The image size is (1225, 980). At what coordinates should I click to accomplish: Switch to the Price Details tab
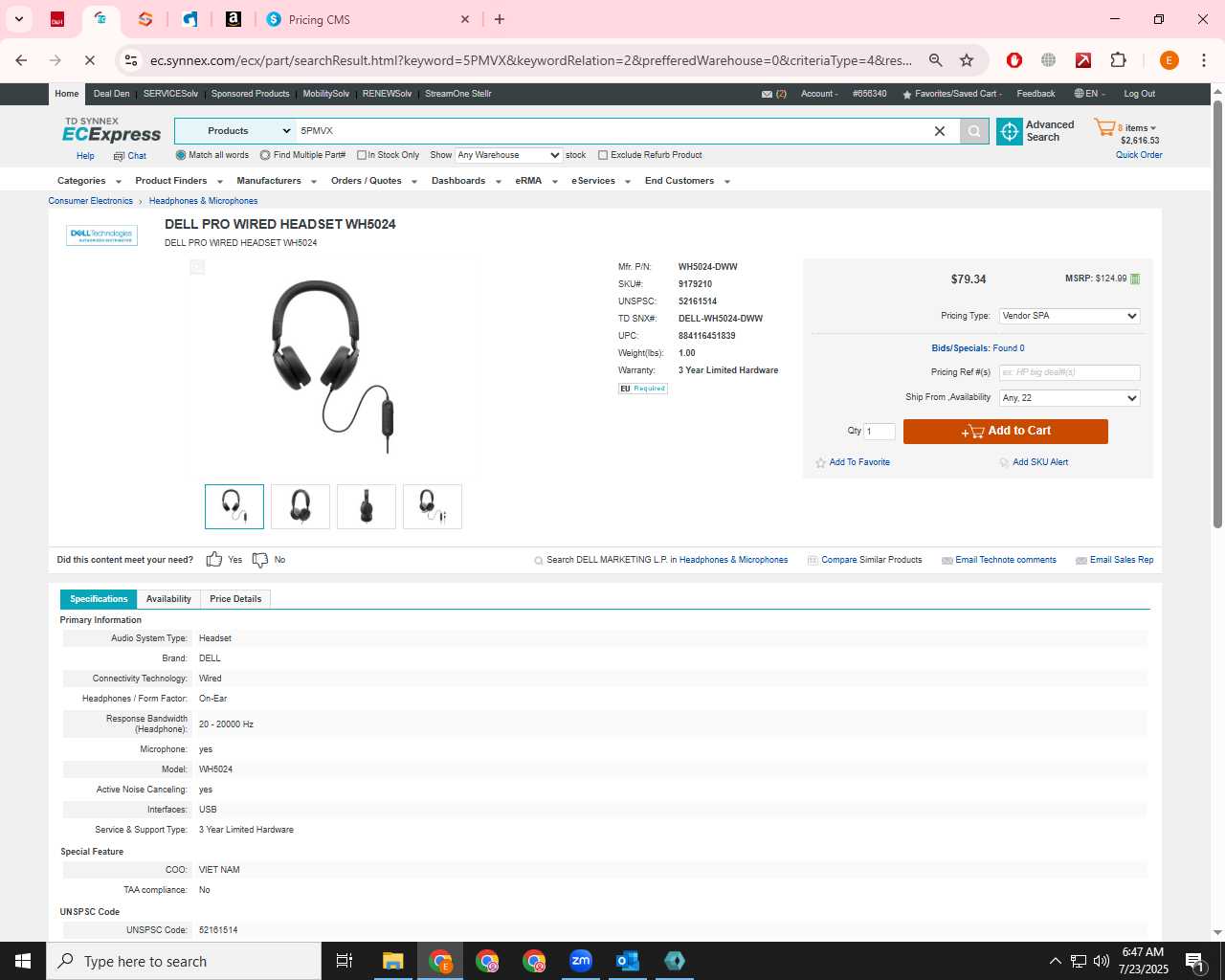[235, 599]
